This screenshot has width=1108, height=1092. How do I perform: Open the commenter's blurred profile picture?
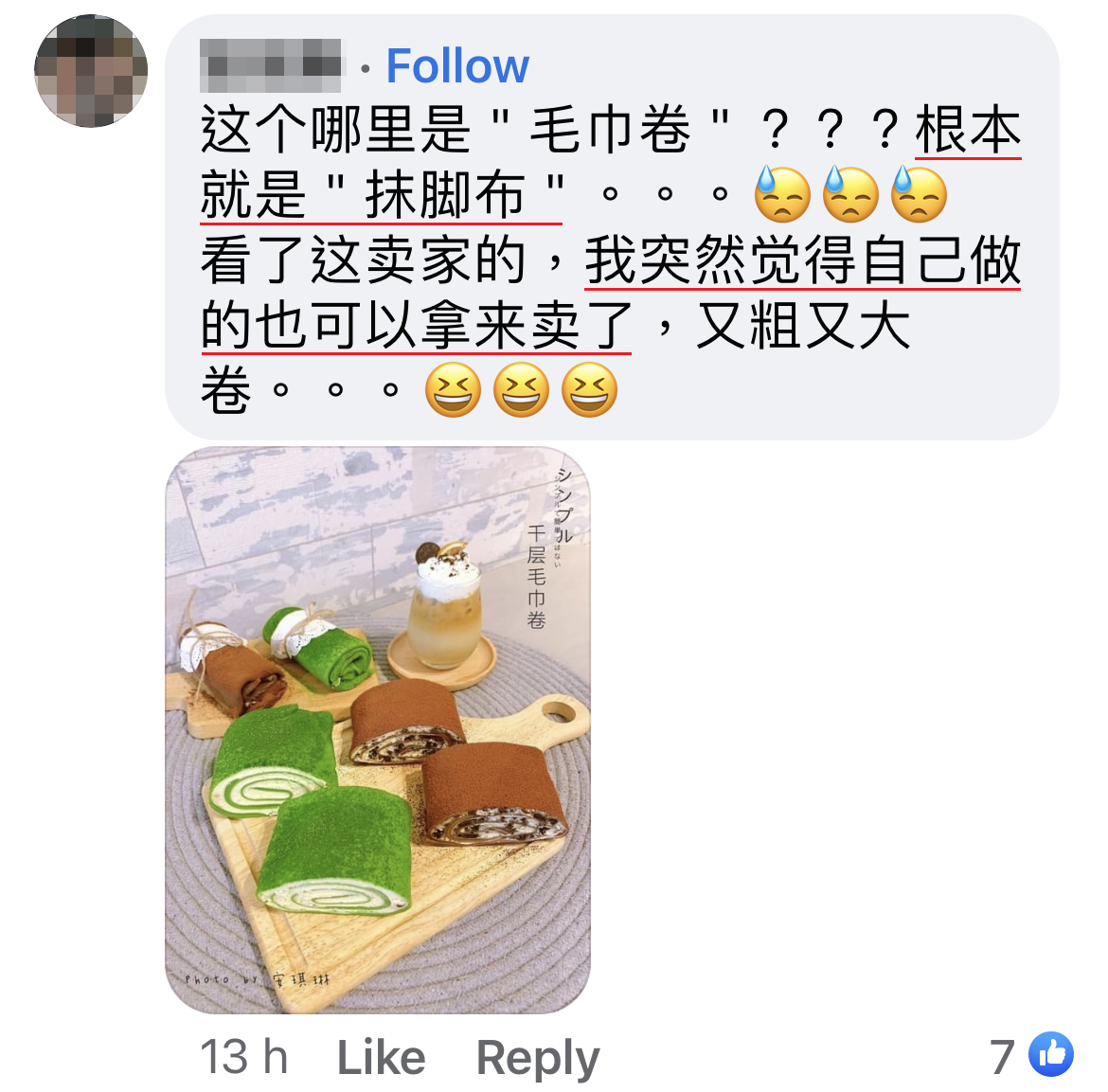pyautogui.click(x=91, y=71)
